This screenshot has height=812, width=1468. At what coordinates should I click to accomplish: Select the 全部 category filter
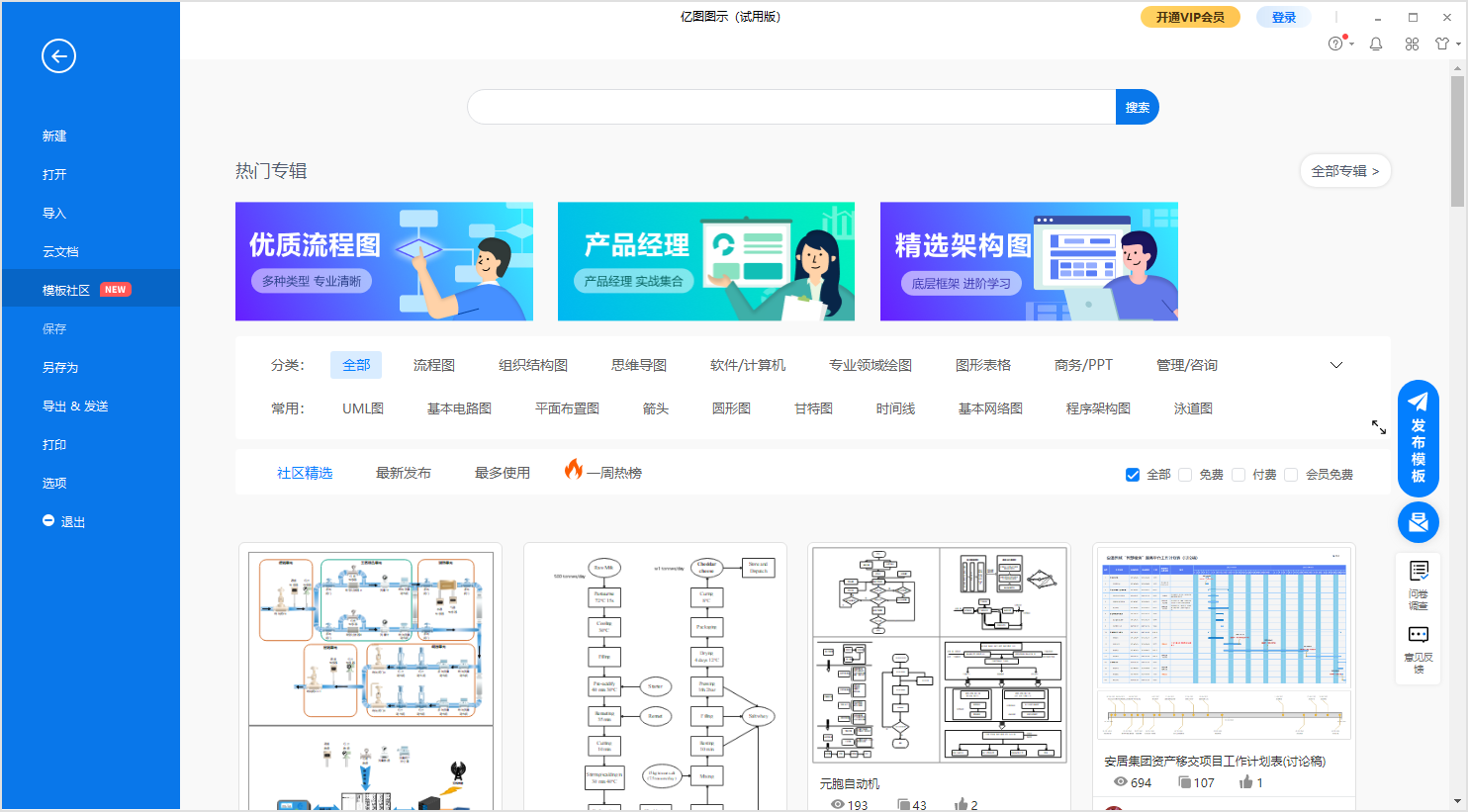point(356,365)
